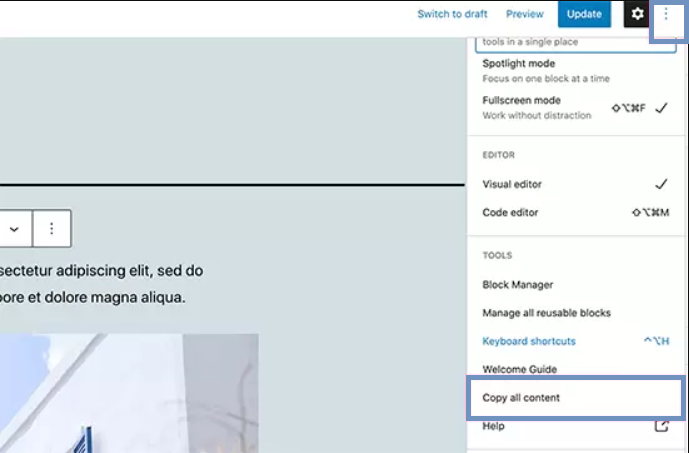This screenshot has width=689, height=453.
Task: Click the paragraph text in the editor
Action: [x=100, y=284]
